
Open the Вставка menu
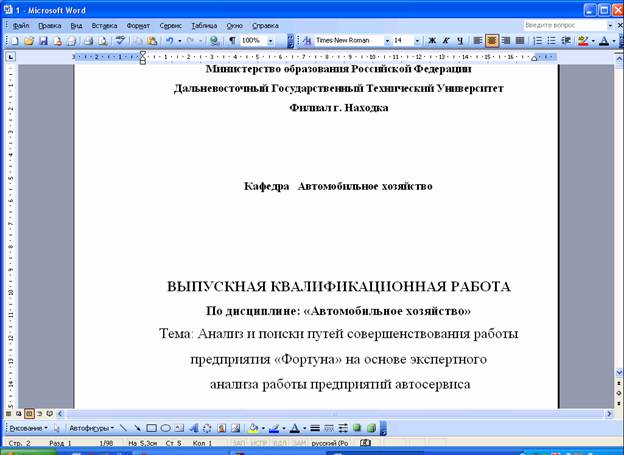point(104,25)
